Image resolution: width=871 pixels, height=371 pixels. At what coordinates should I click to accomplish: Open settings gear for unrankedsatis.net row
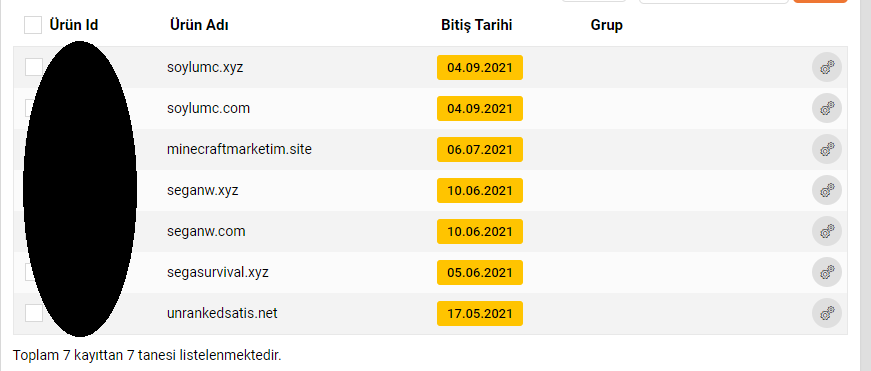coord(827,313)
